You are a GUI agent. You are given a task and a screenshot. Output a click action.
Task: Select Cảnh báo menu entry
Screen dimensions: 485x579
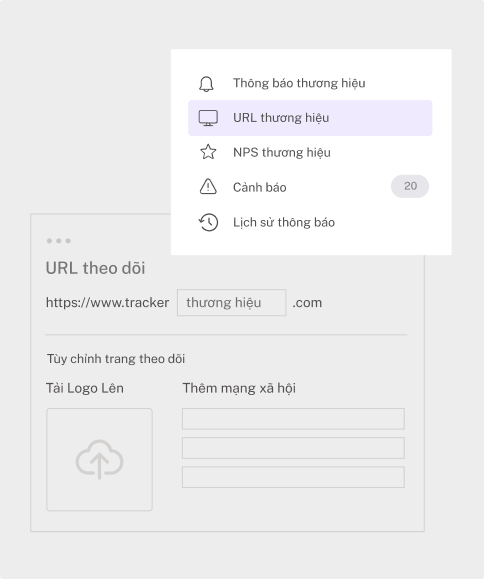(x=310, y=187)
